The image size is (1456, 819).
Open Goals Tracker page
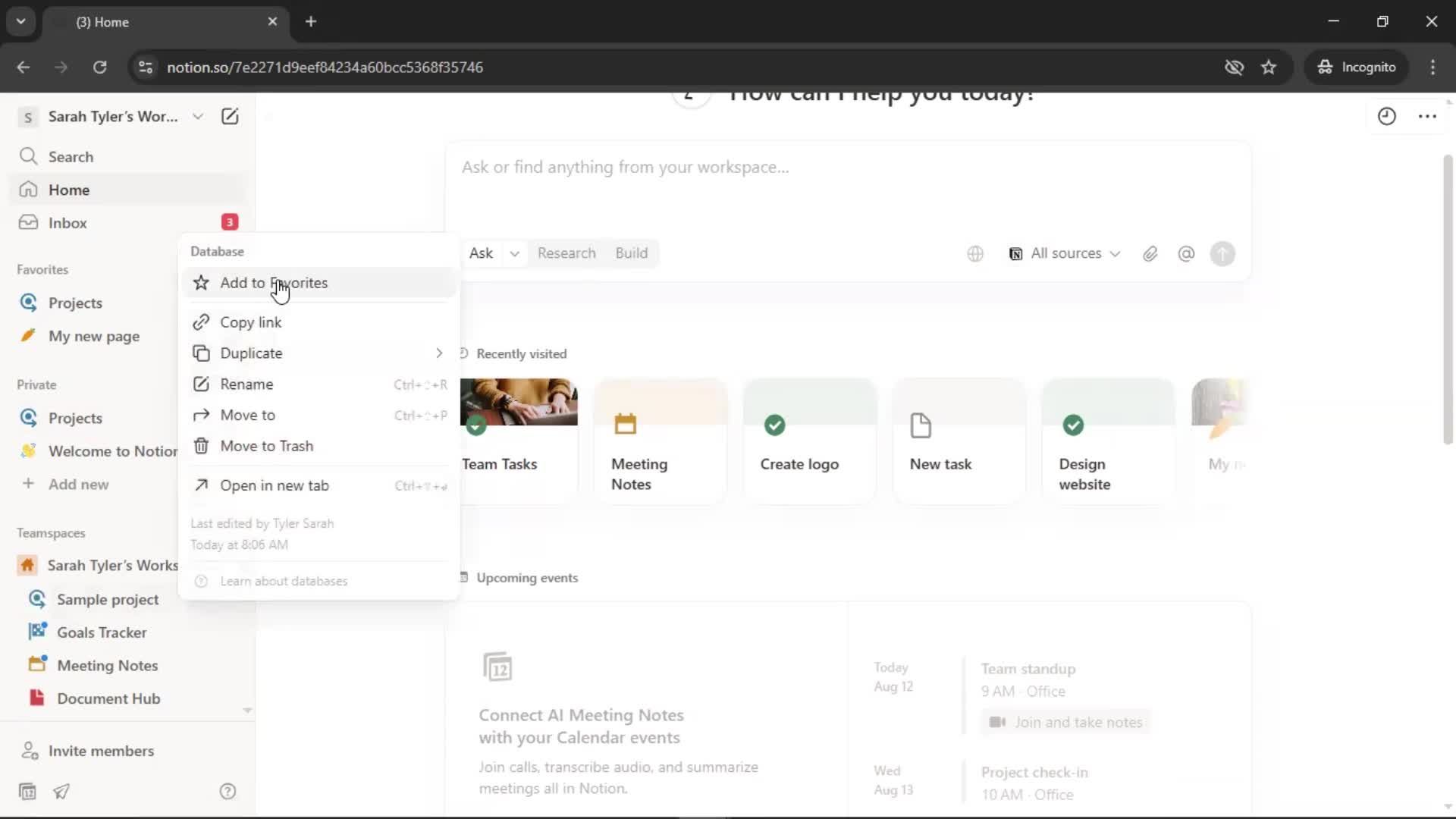click(x=102, y=632)
